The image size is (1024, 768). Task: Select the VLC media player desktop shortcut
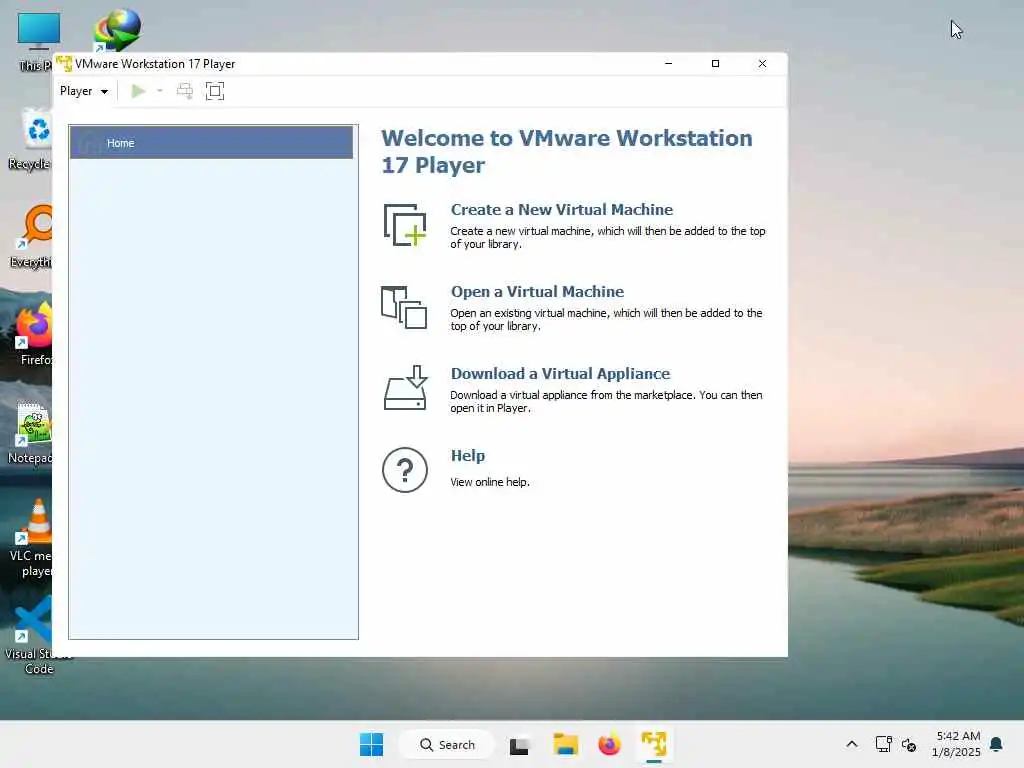(31, 537)
